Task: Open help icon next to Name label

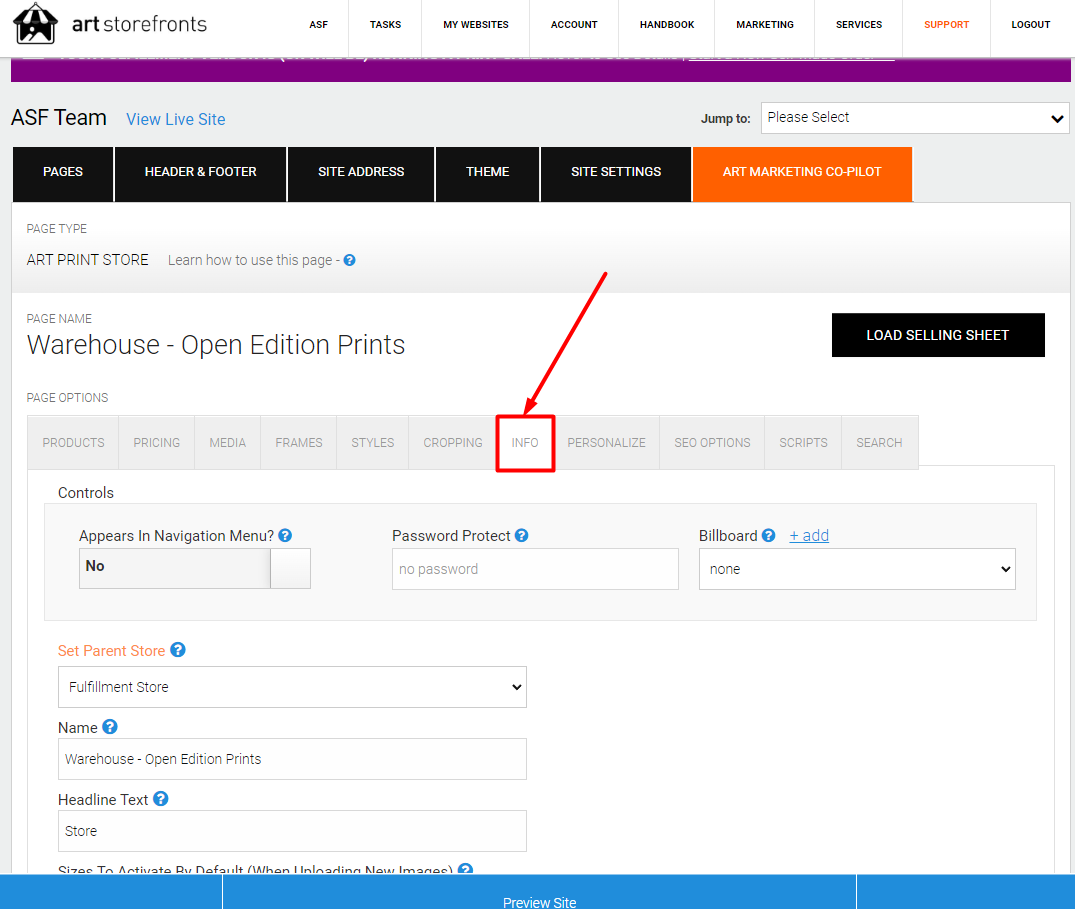Action: click(x=110, y=727)
